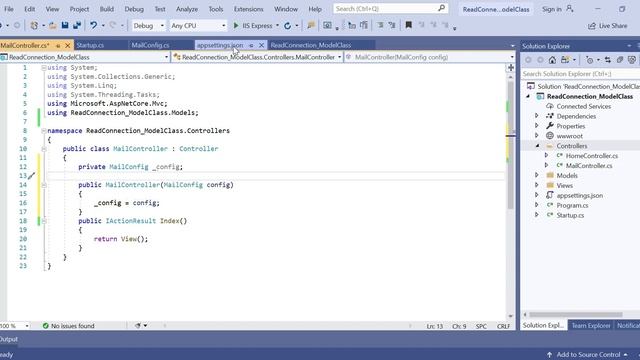The image size is (640, 360).
Task: Collapse the Index method outline at line 18
Action: click(44, 221)
